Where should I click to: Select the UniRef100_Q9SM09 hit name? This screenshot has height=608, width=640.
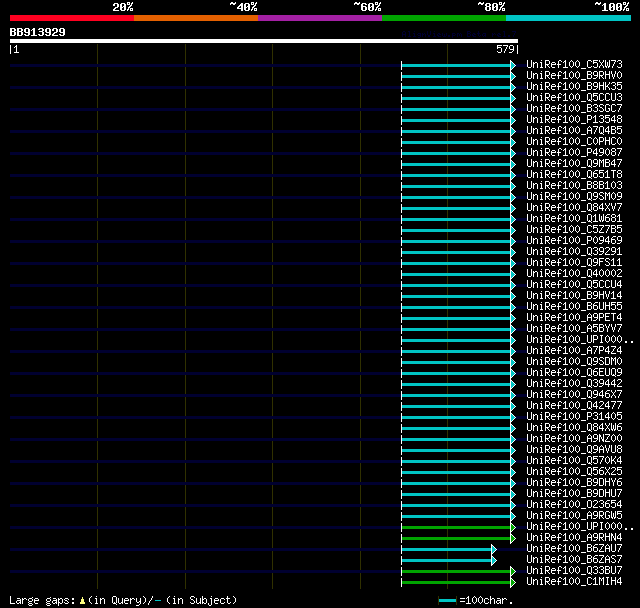[x=574, y=197]
